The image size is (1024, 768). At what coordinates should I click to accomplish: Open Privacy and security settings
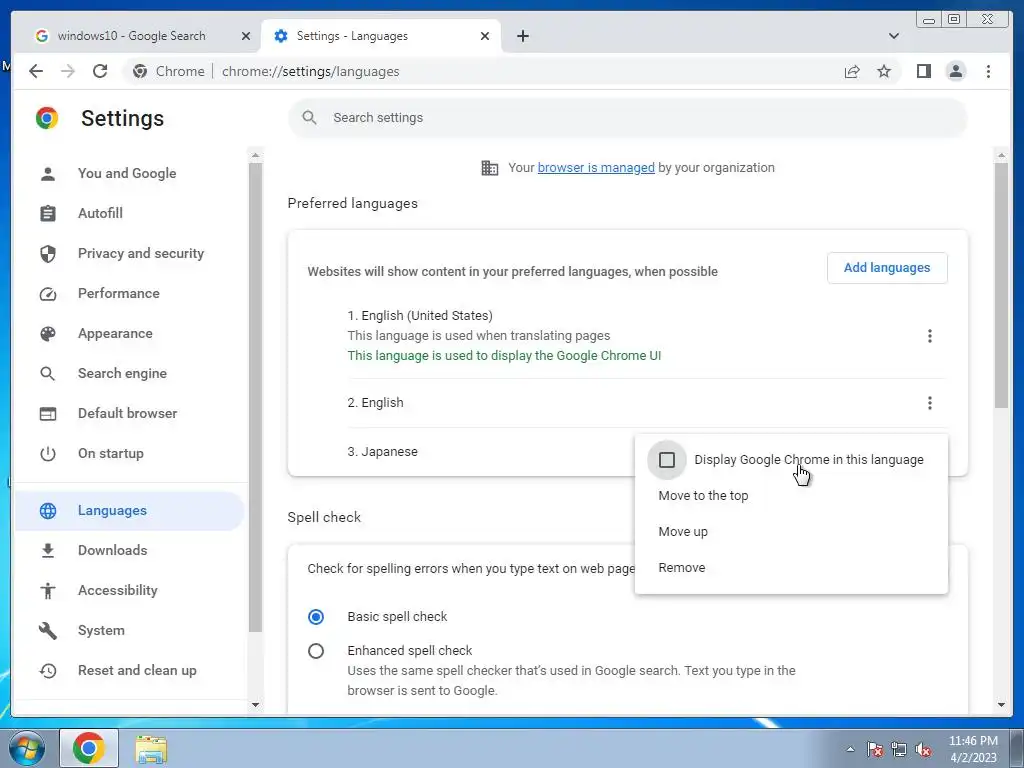[127, 253]
